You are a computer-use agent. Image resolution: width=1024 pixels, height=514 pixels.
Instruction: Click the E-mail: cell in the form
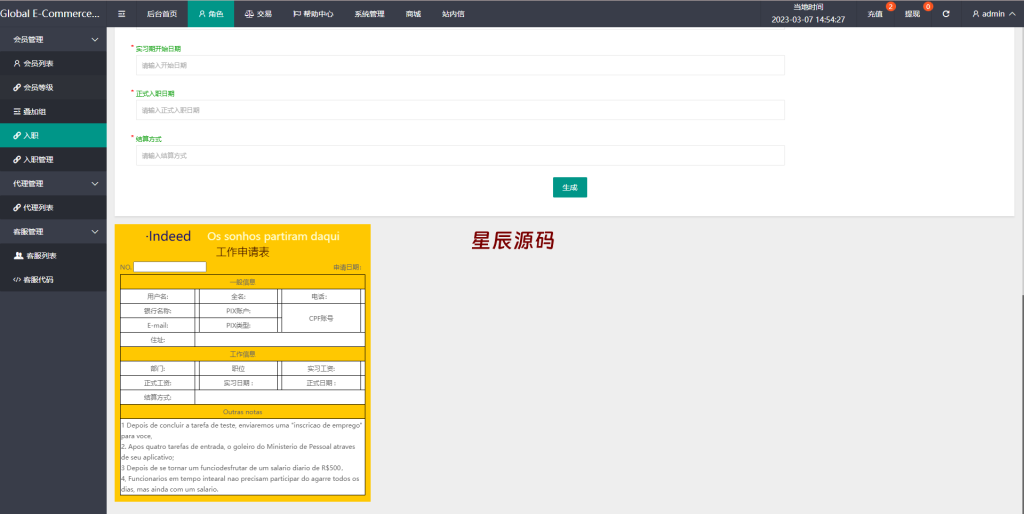click(x=158, y=325)
